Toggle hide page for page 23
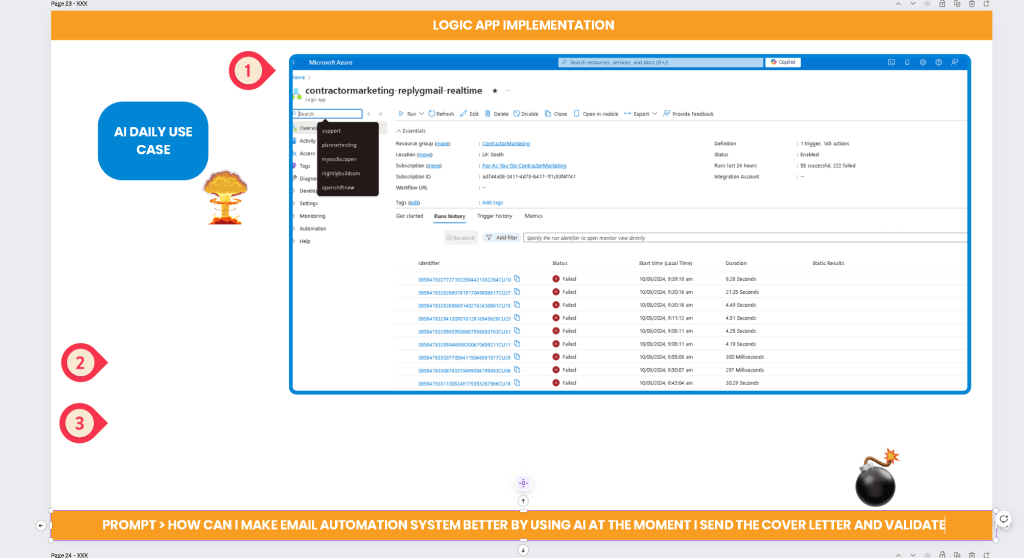Image resolution: width=1024 pixels, height=558 pixels. click(x=927, y=4)
